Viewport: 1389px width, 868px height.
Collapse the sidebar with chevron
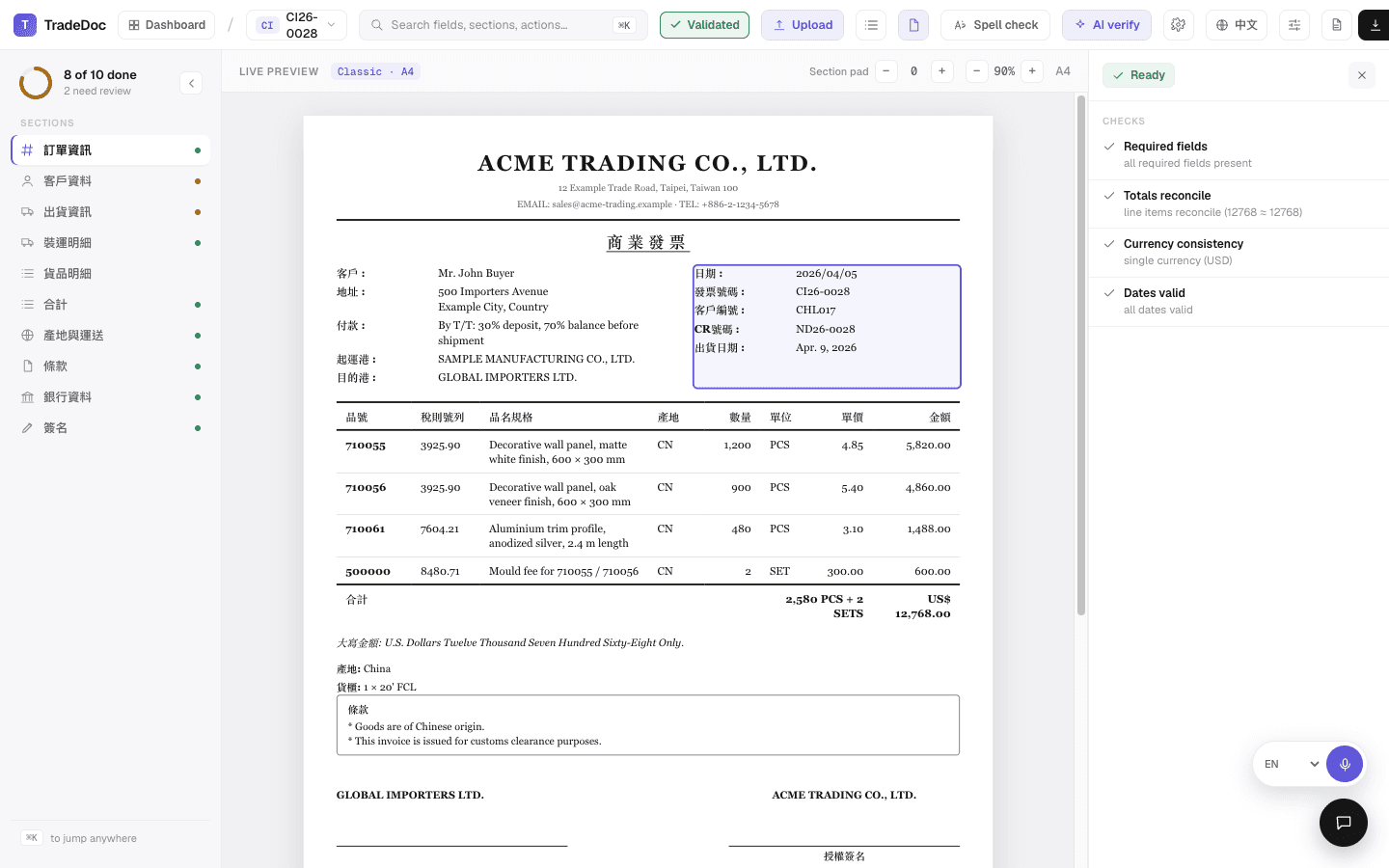coord(191,83)
